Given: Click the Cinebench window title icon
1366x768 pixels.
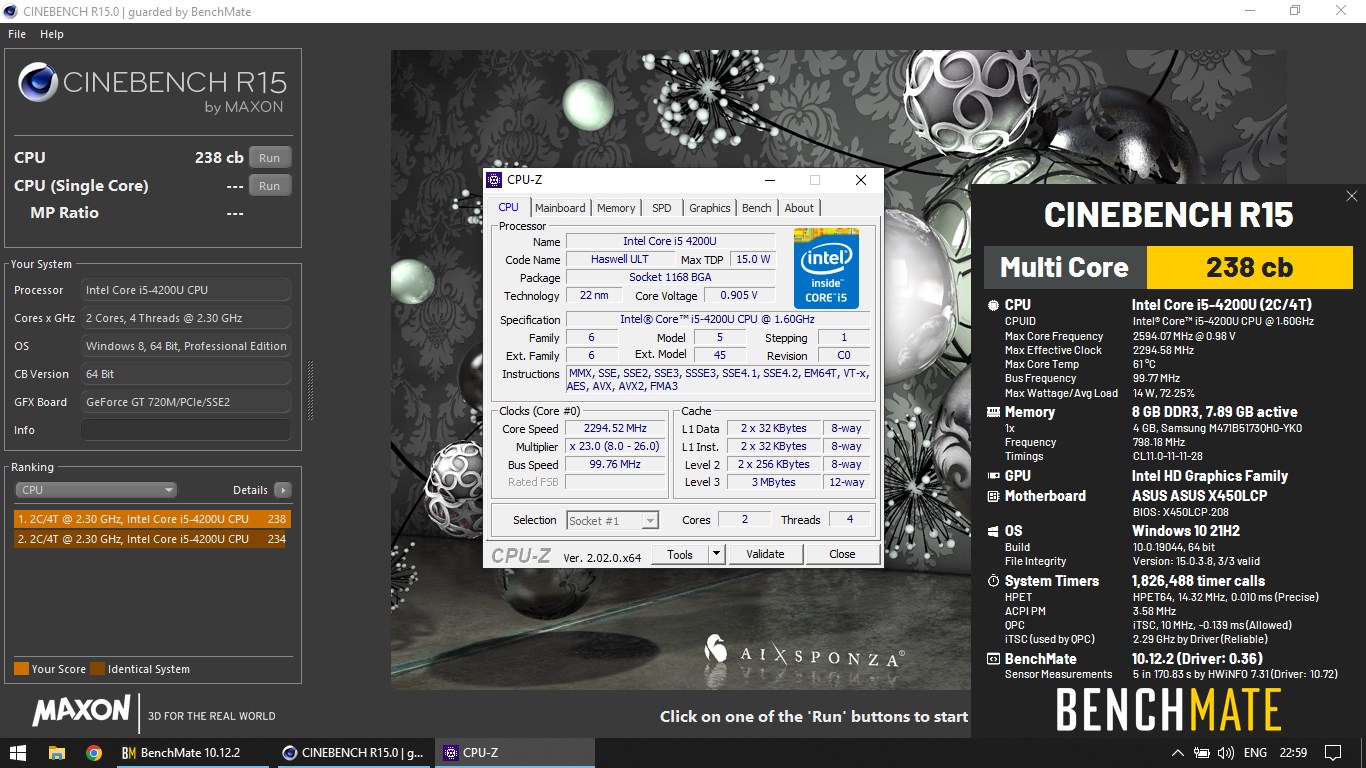Looking at the screenshot, I should 9,11.
